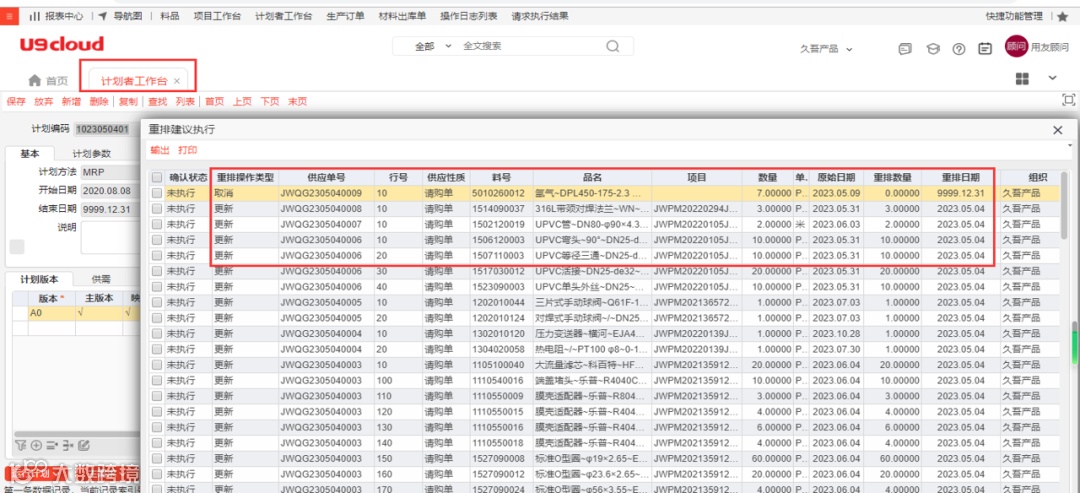Viewport: 1080px width, 493px height.
Task: Click the 输出 export button
Action: click(x=159, y=150)
